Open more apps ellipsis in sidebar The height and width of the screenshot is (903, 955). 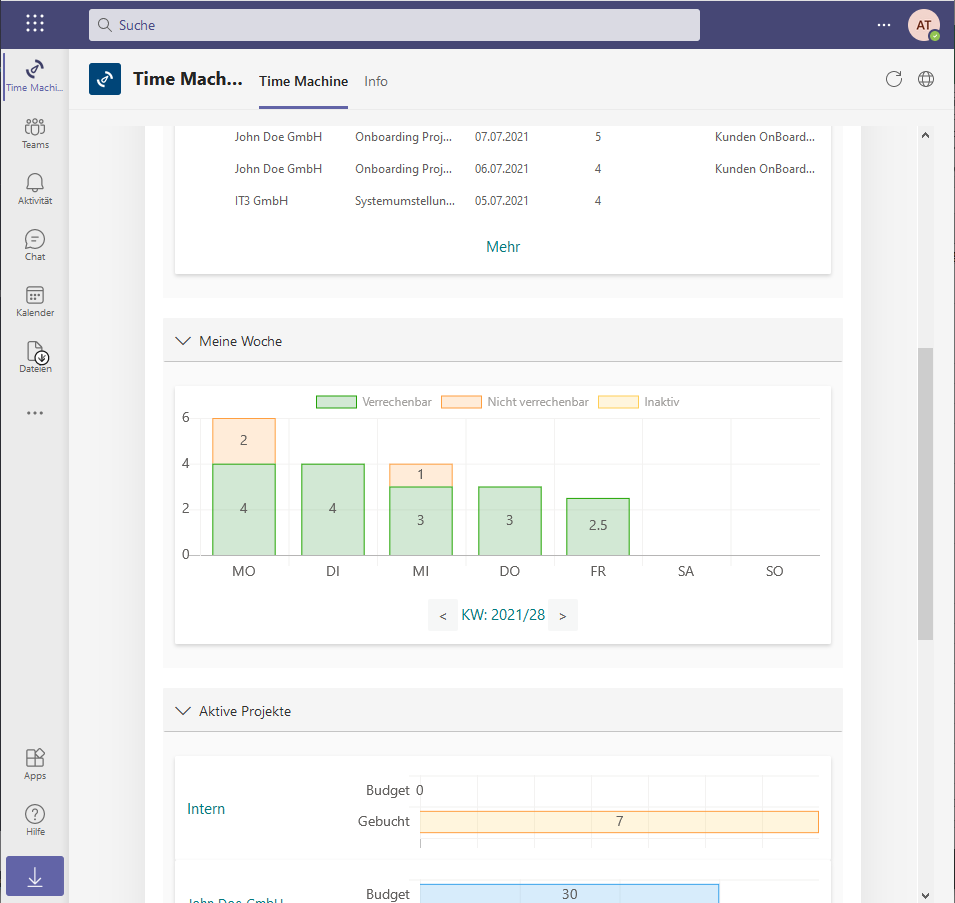click(x=35, y=412)
